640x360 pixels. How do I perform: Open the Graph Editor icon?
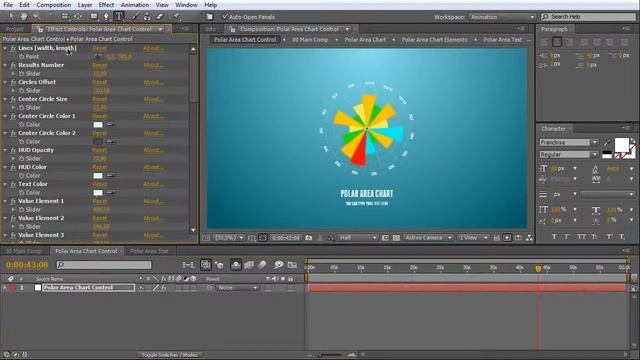[292, 265]
